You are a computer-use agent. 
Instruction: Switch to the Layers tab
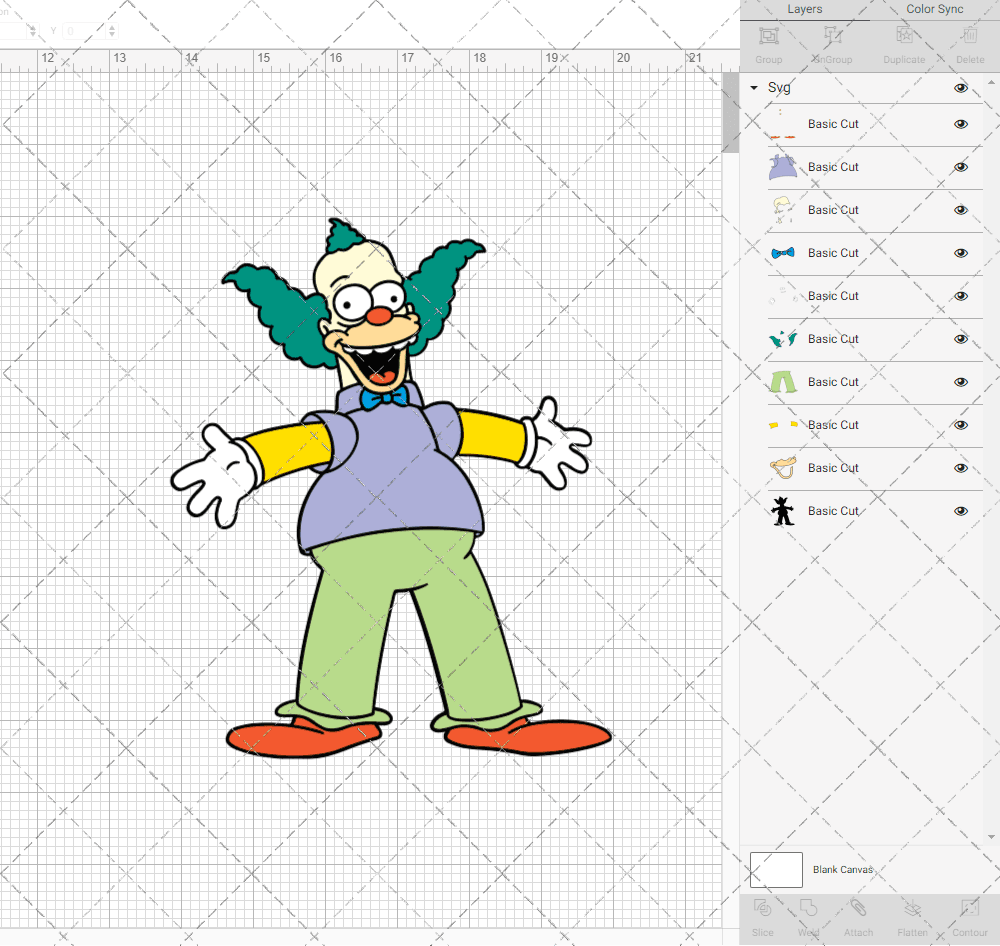(805, 10)
